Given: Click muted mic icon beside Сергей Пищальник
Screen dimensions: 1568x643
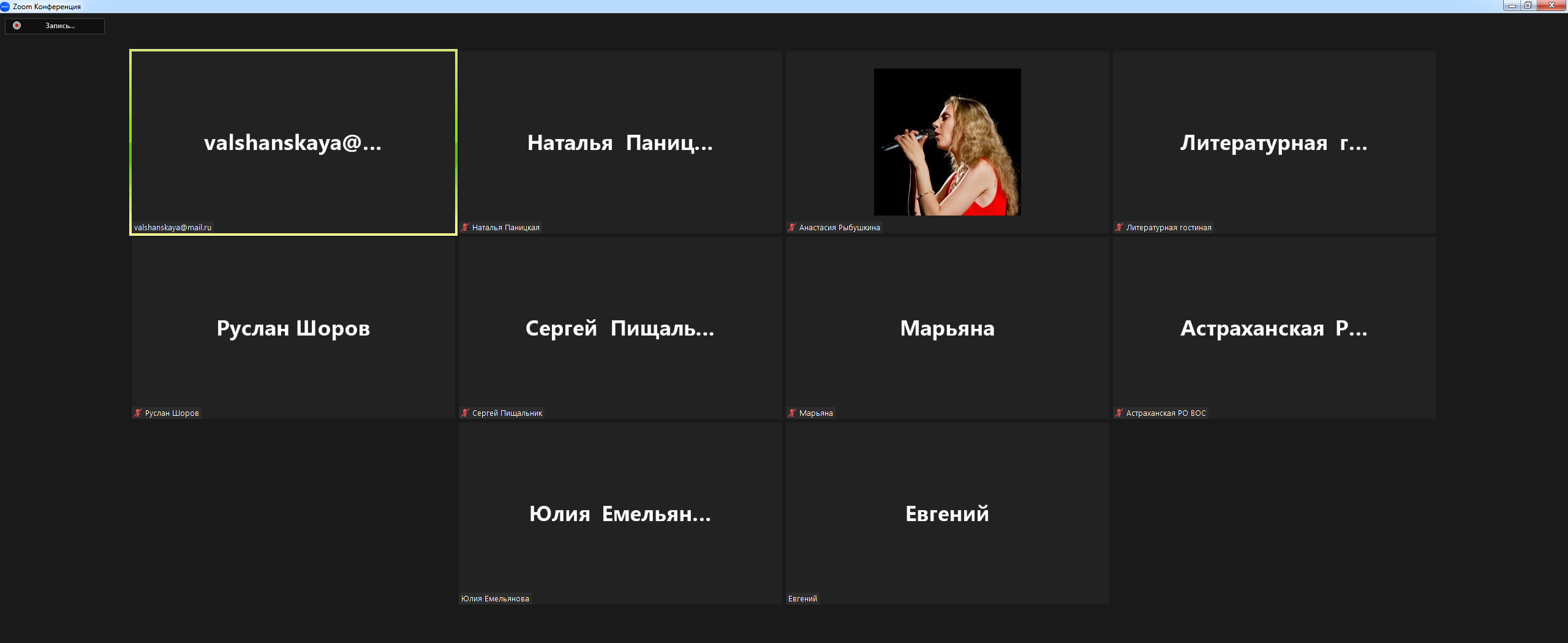Looking at the screenshot, I should point(466,413).
